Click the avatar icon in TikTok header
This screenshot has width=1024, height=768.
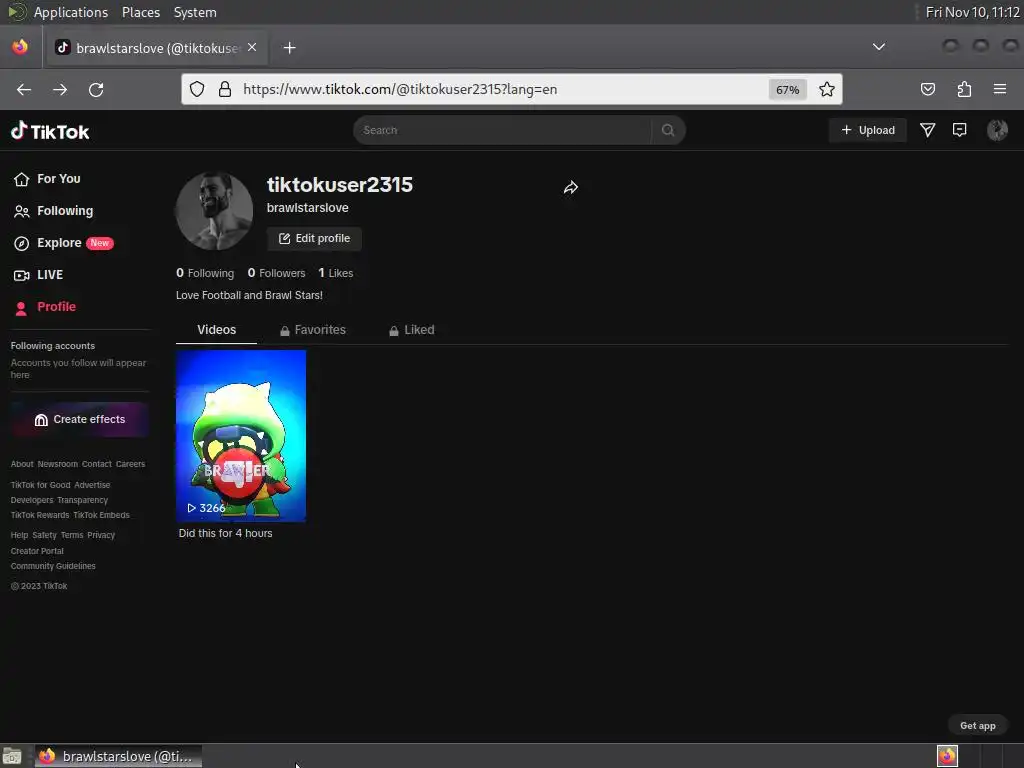[x=997, y=130]
